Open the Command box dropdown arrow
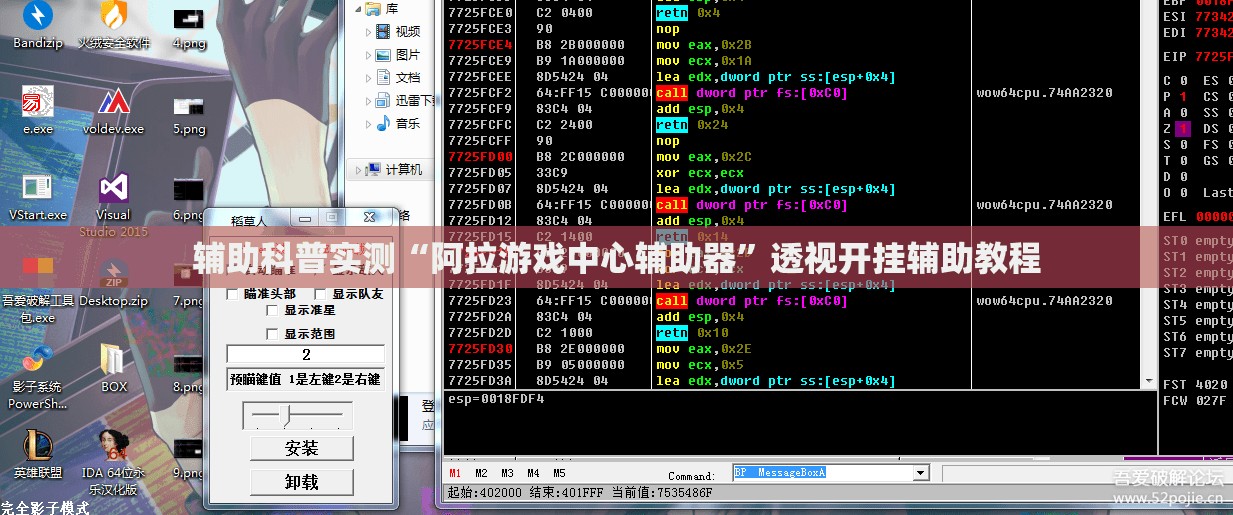The height and width of the screenshot is (515, 1233). [x=920, y=473]
